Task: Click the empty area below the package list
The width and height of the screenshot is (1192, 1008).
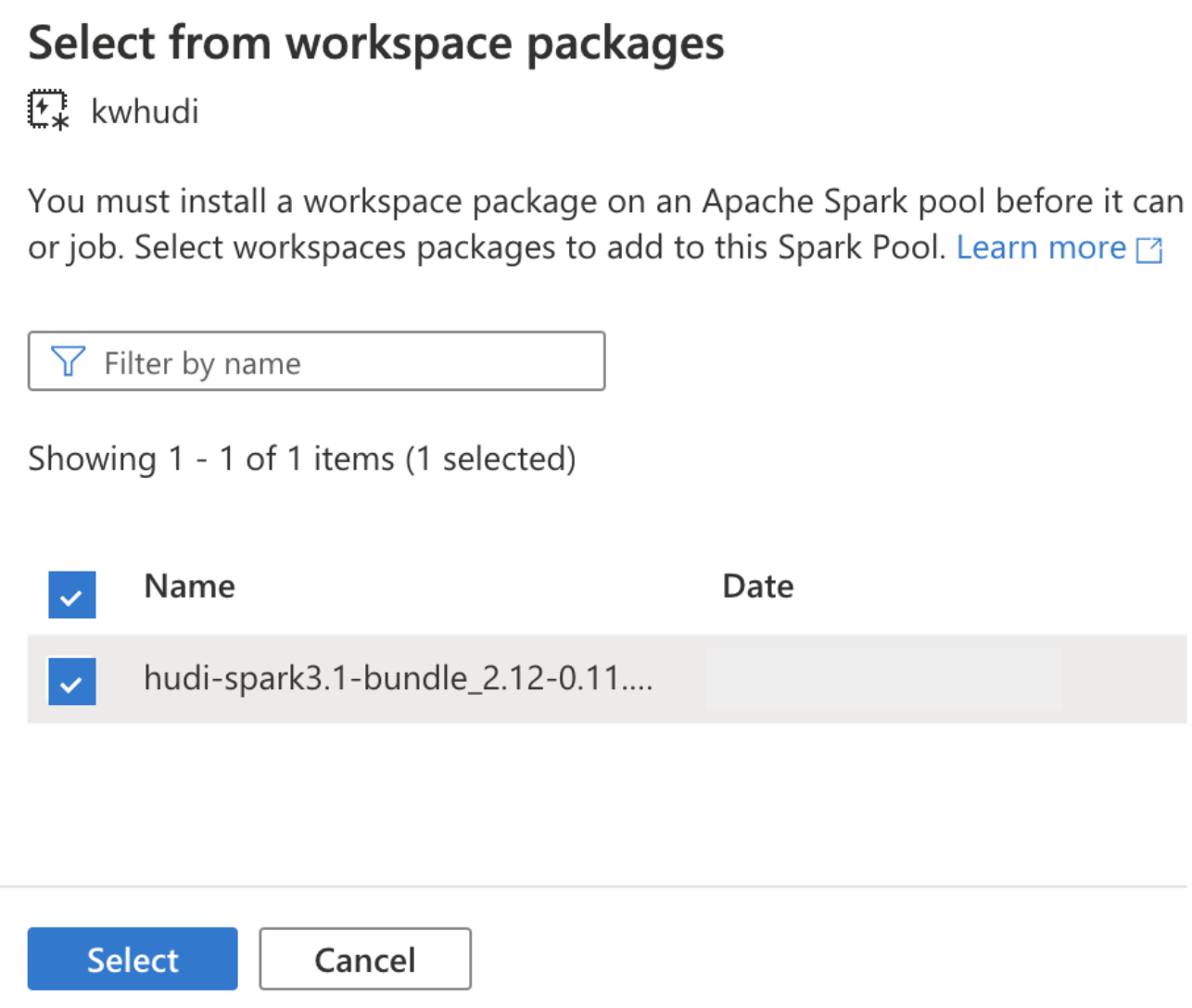Action: point(607,801)
